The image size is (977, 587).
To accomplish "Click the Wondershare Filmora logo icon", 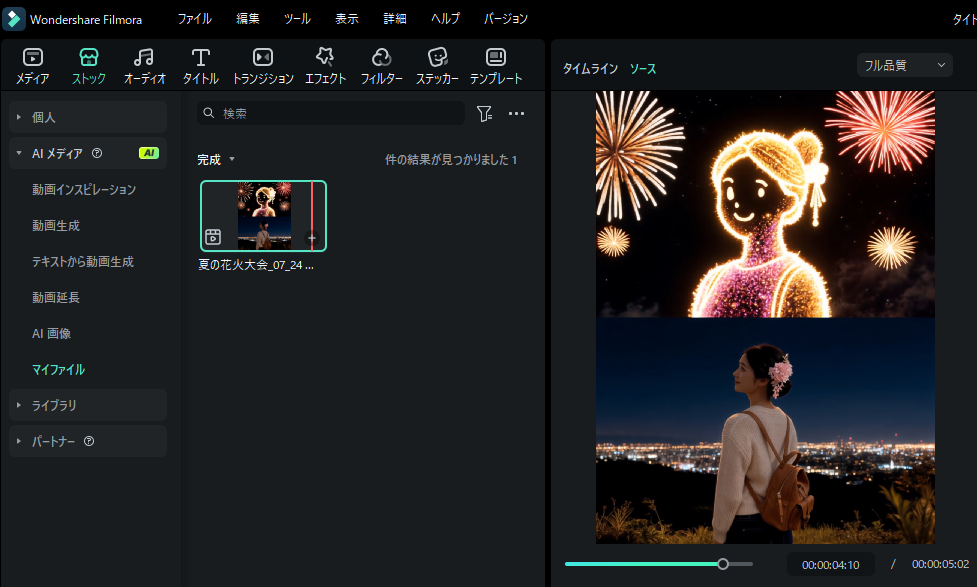I will click(x=13, y=19).
